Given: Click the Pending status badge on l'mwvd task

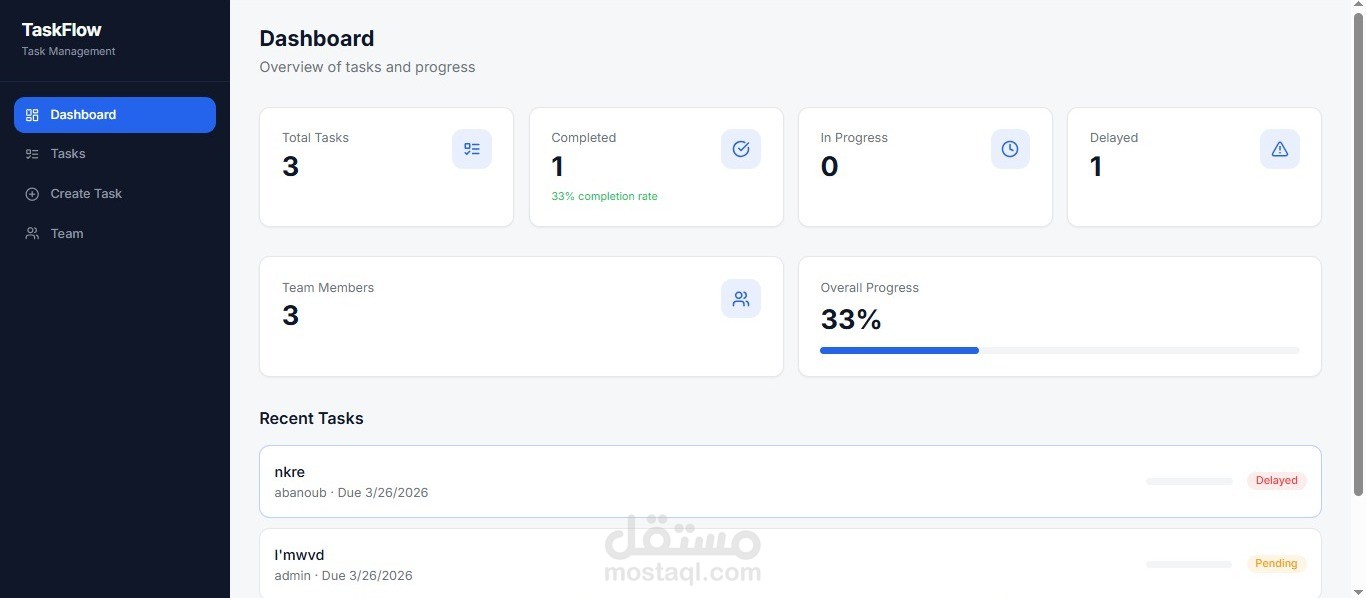Looking at the screenshot, I should coord(1276,563).
